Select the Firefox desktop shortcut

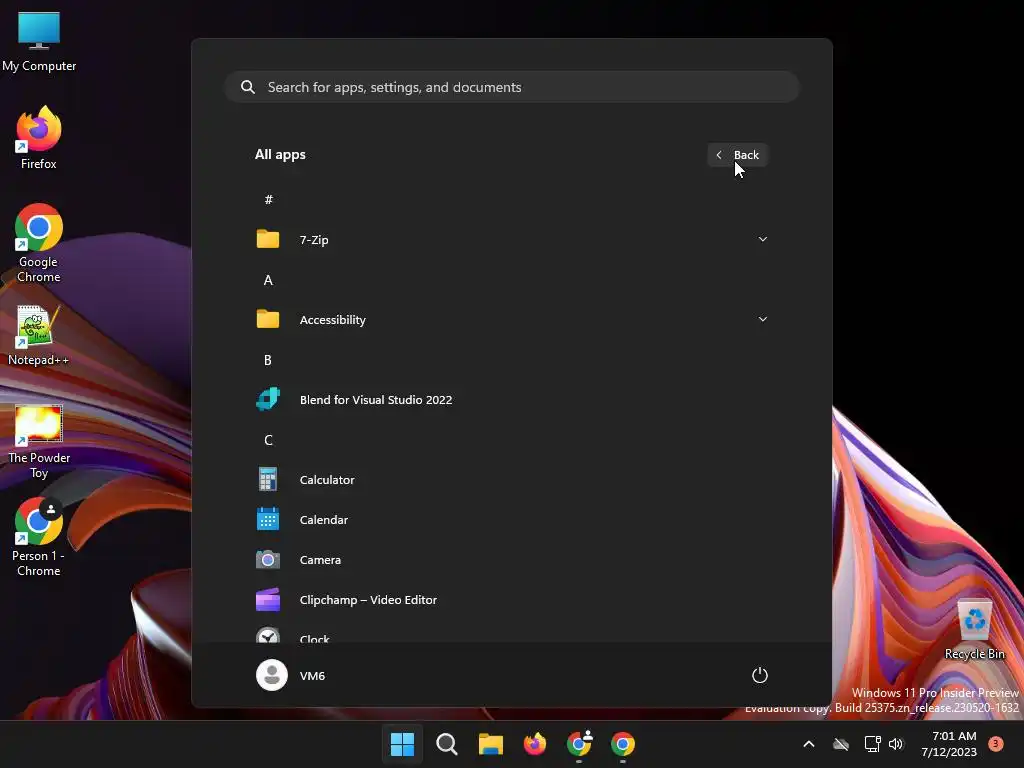(39, 138)
